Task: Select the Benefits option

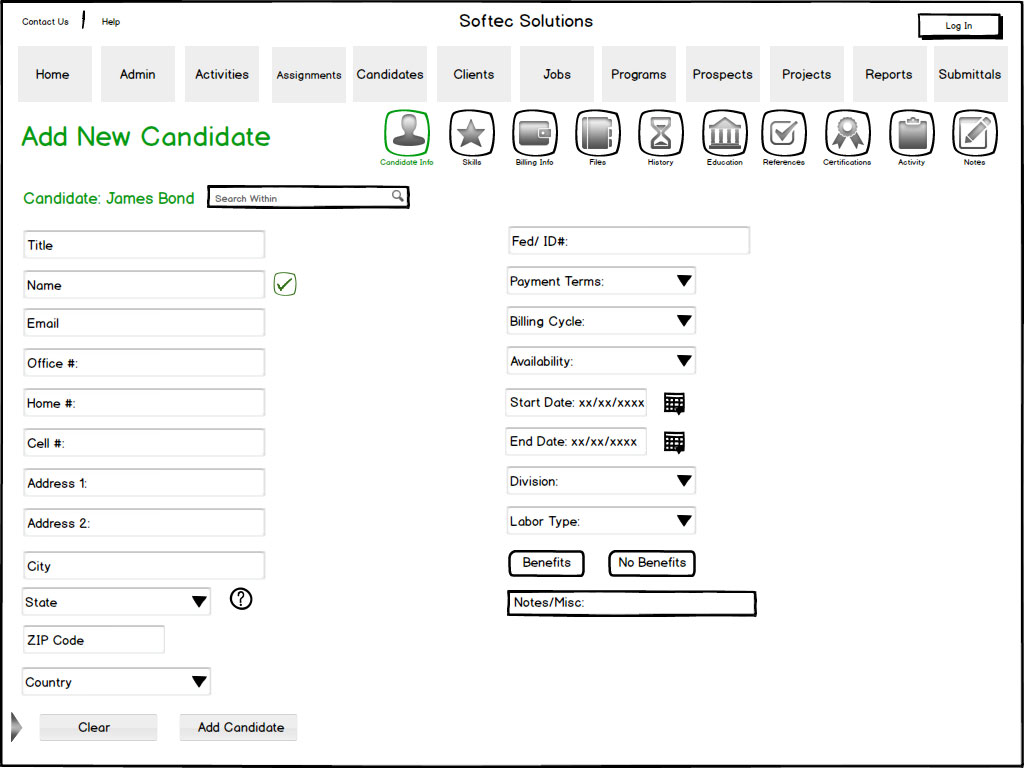Action: coord(546,563)
